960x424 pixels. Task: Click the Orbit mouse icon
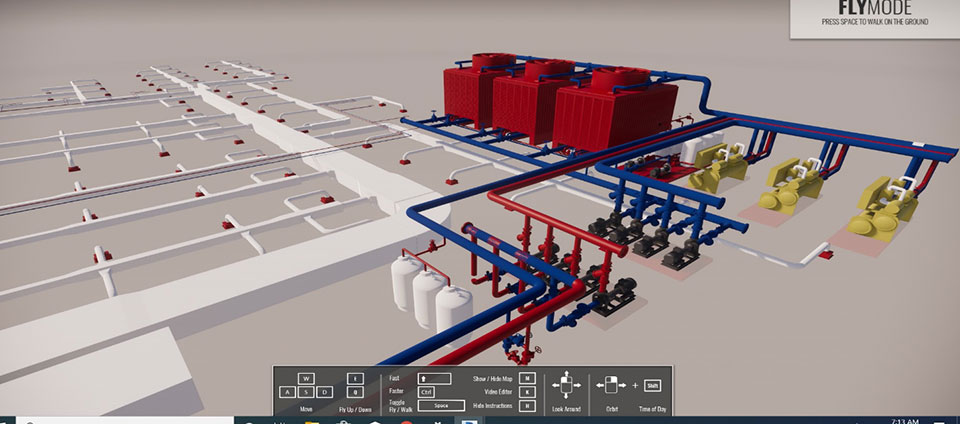tap(610, 385)
